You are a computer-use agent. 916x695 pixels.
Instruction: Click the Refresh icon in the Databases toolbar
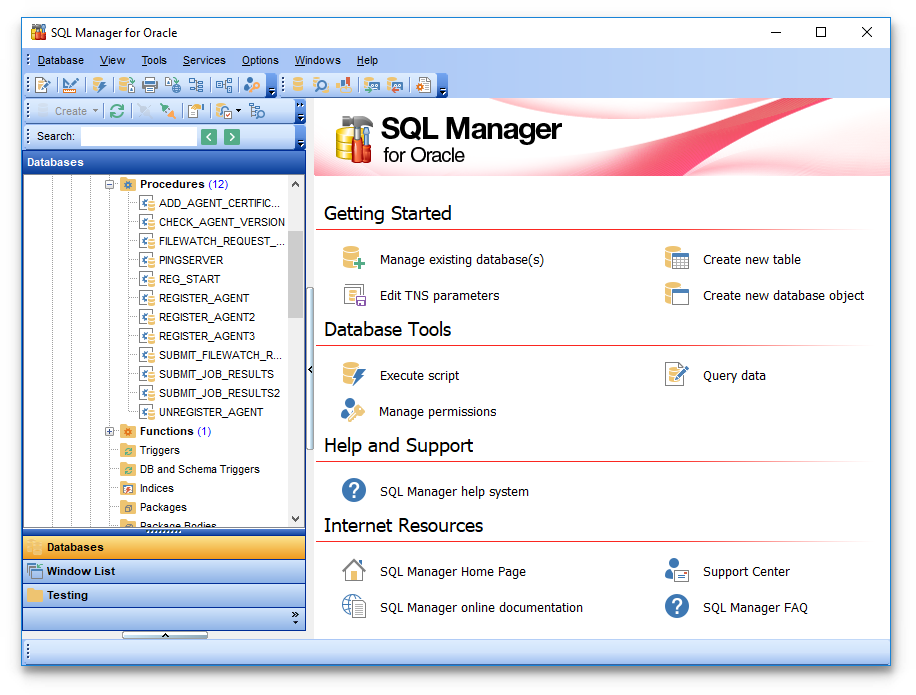pyautogui.click(x=117, y=111)
